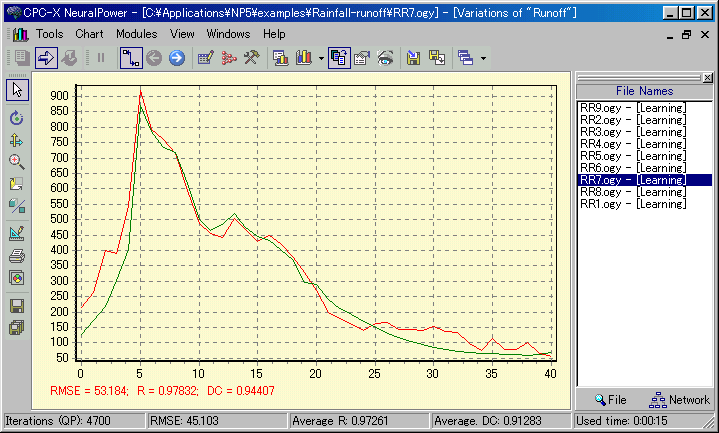The image size is (719, 433).
Task: Click the pause learning toolbar button
Action: point(101,58)
